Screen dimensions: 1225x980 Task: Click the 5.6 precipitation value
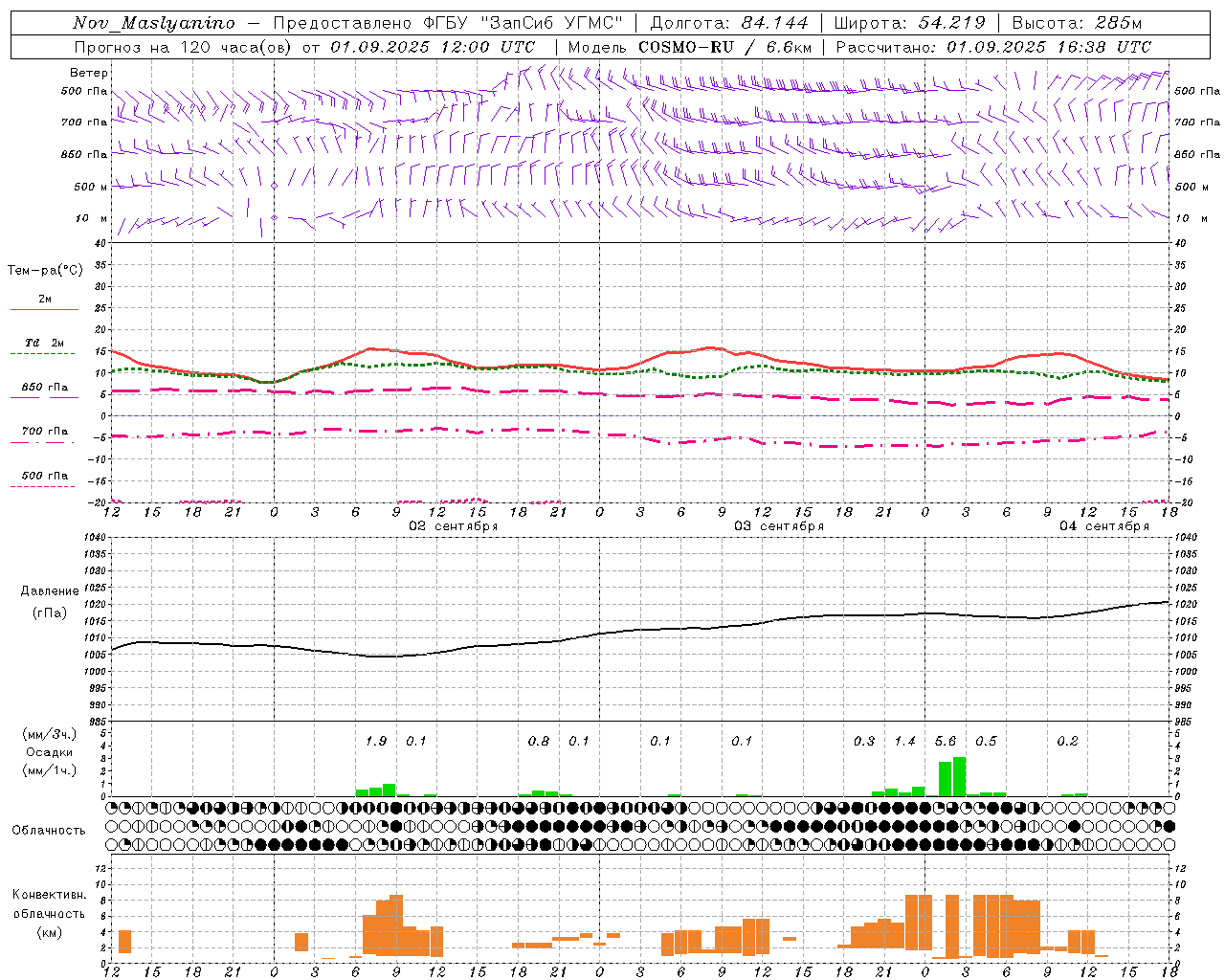click(946, 741)
